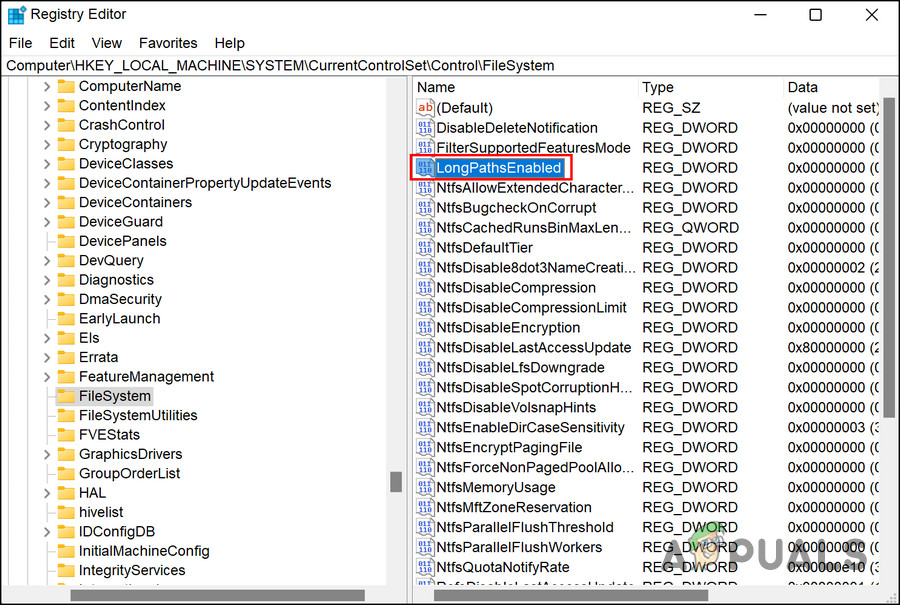This screenshot has height=605, width=900.
Task: Select the NtfsDisableLfsDowngrade value name
Action: [x=521, y=367]
